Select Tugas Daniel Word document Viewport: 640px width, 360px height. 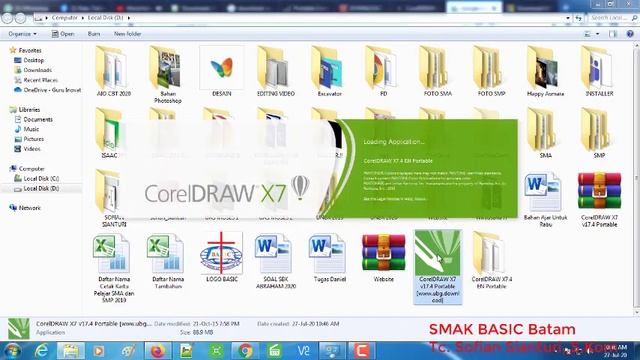tap(329, 258)
